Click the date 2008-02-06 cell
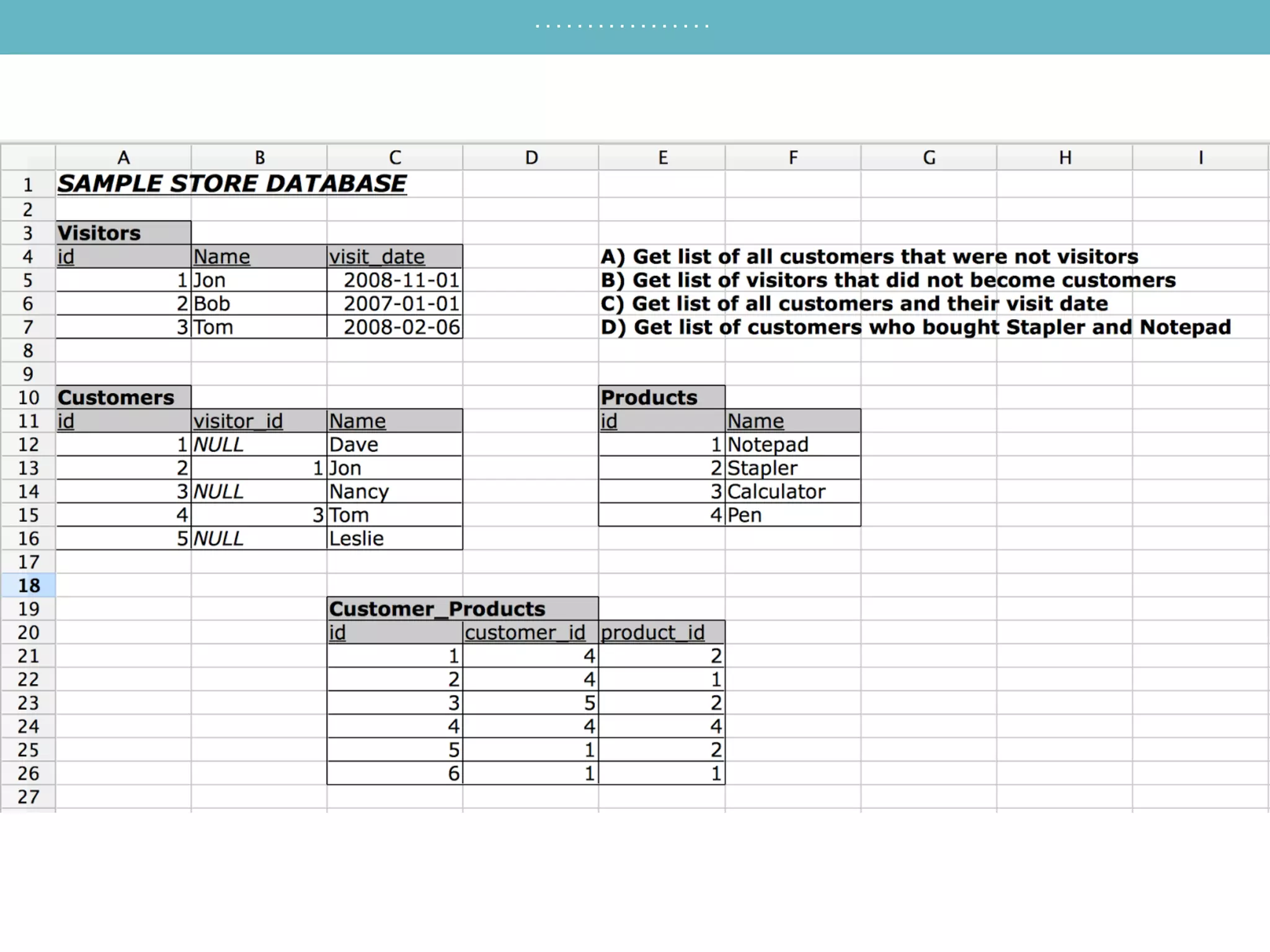The width and height of the screenshot is (1270, 952). point(395,327)
